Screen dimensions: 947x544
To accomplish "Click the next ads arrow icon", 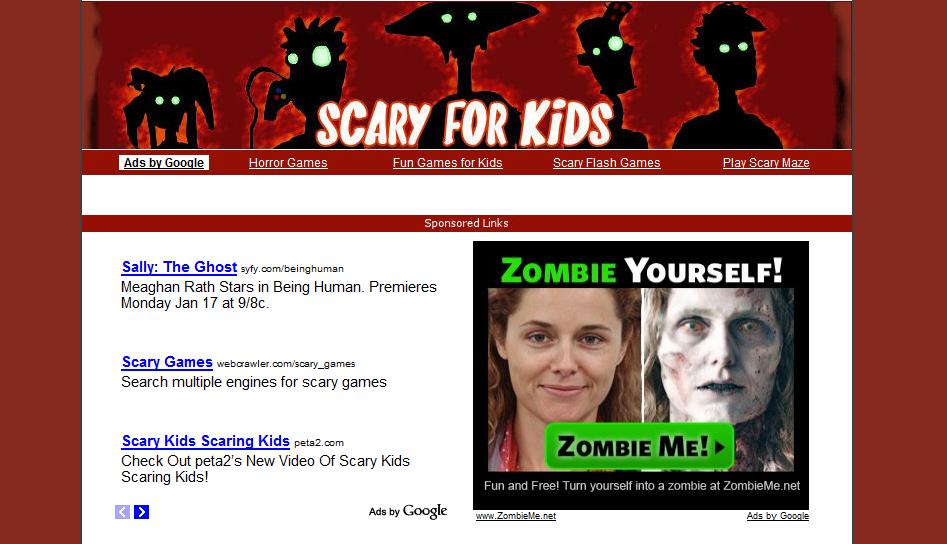I will pos(141,512).
